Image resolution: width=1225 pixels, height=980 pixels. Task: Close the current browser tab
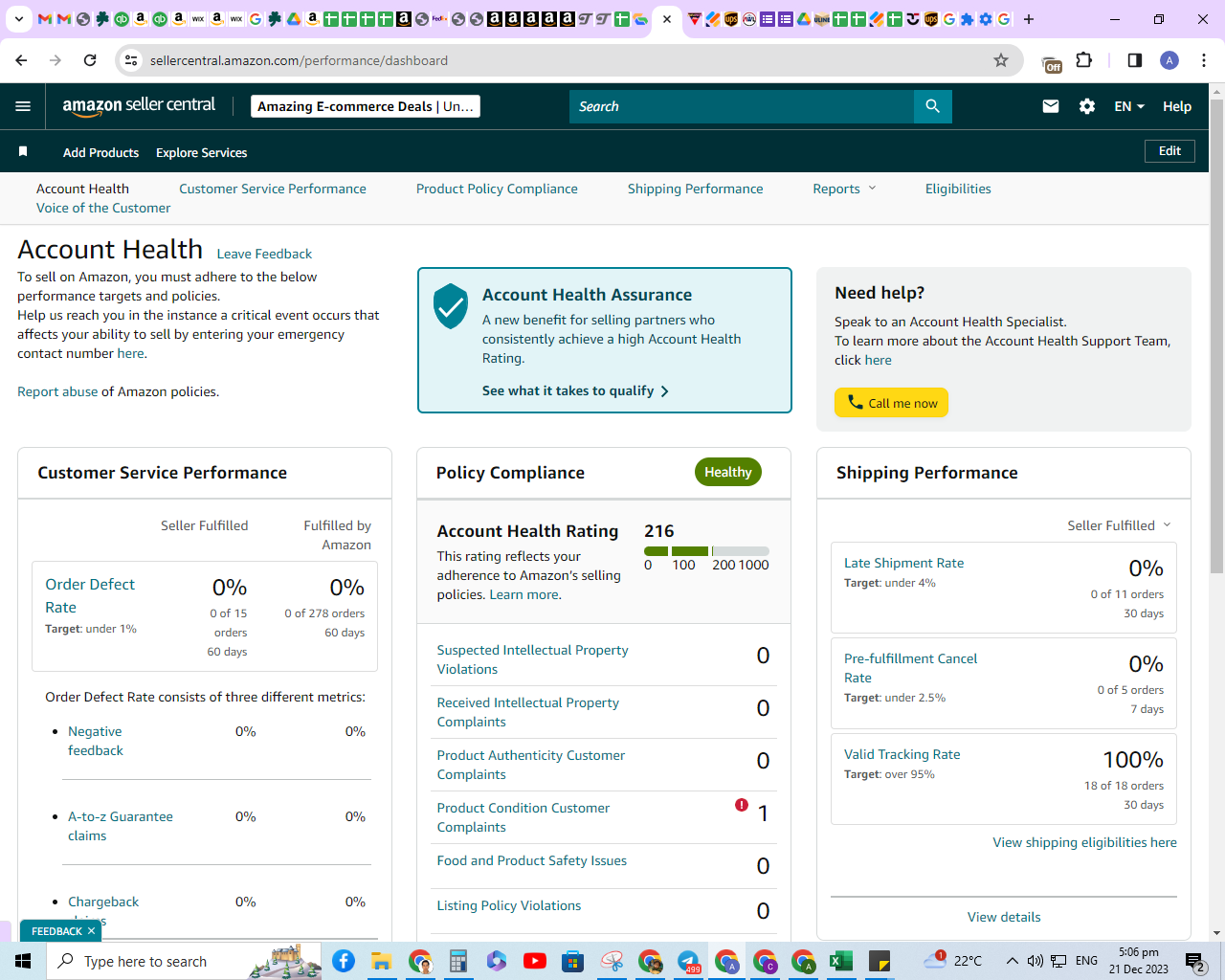click(x=667, y=19)
